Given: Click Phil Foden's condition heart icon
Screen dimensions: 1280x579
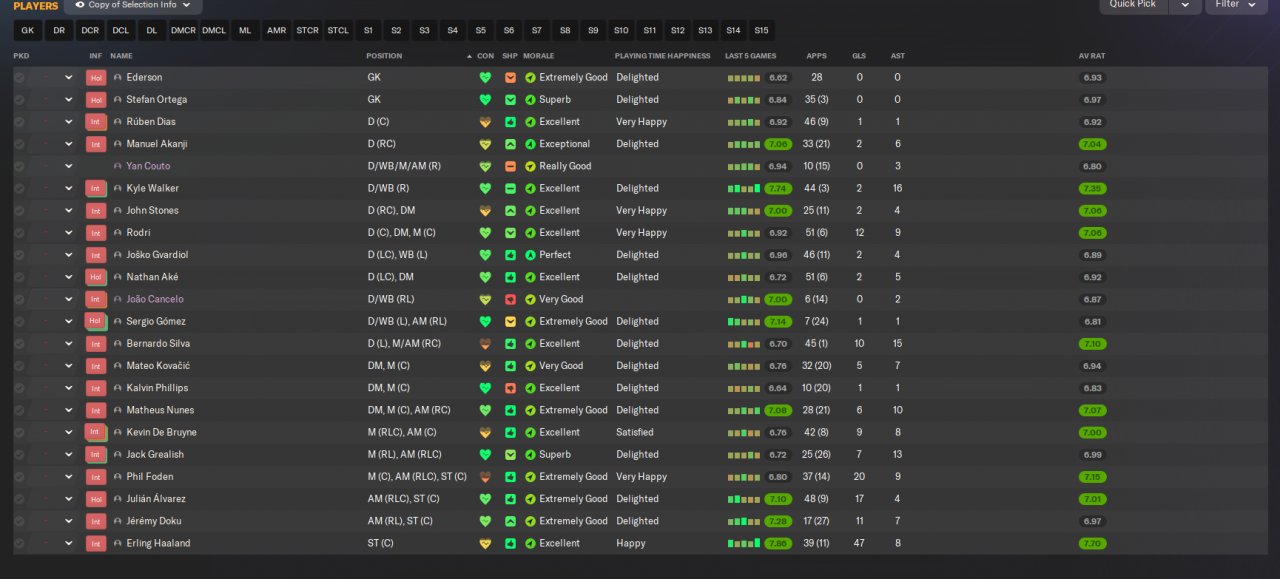Looking at the screenshot, I should pos(486,477).
